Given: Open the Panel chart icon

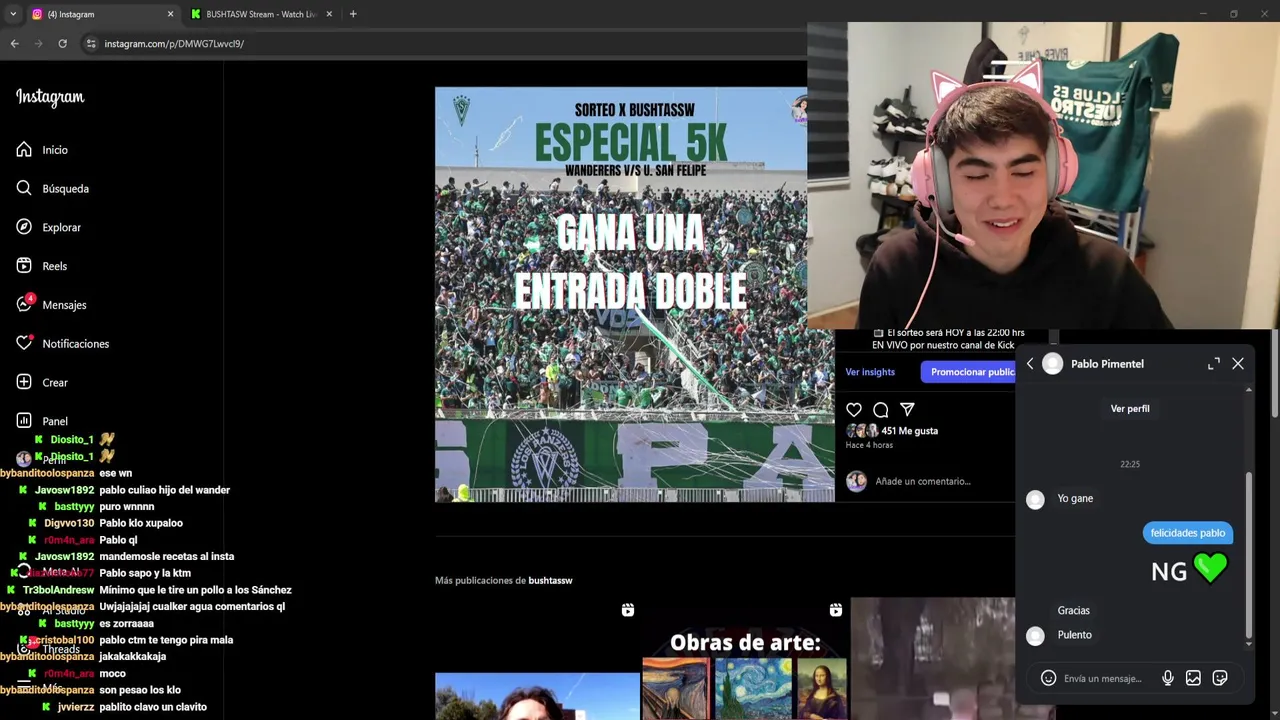Looking at the screenshot, I should coord(24,421).
